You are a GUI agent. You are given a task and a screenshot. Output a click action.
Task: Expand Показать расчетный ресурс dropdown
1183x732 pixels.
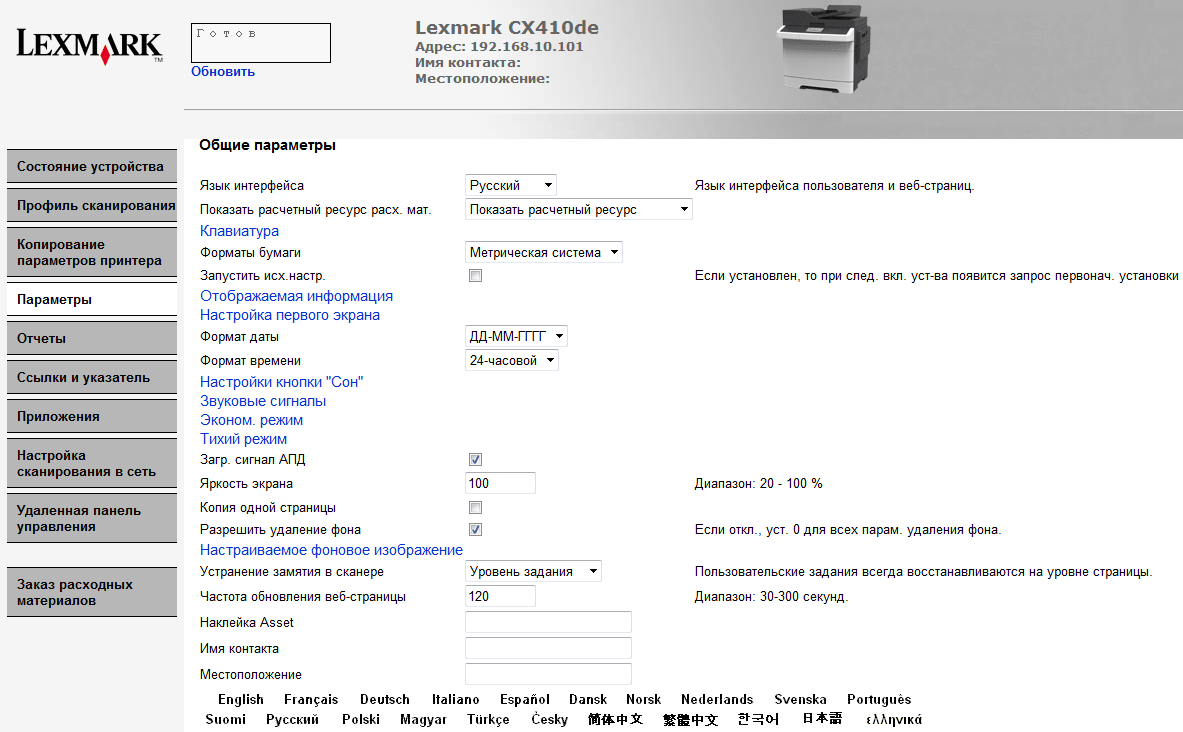(579, 209)
